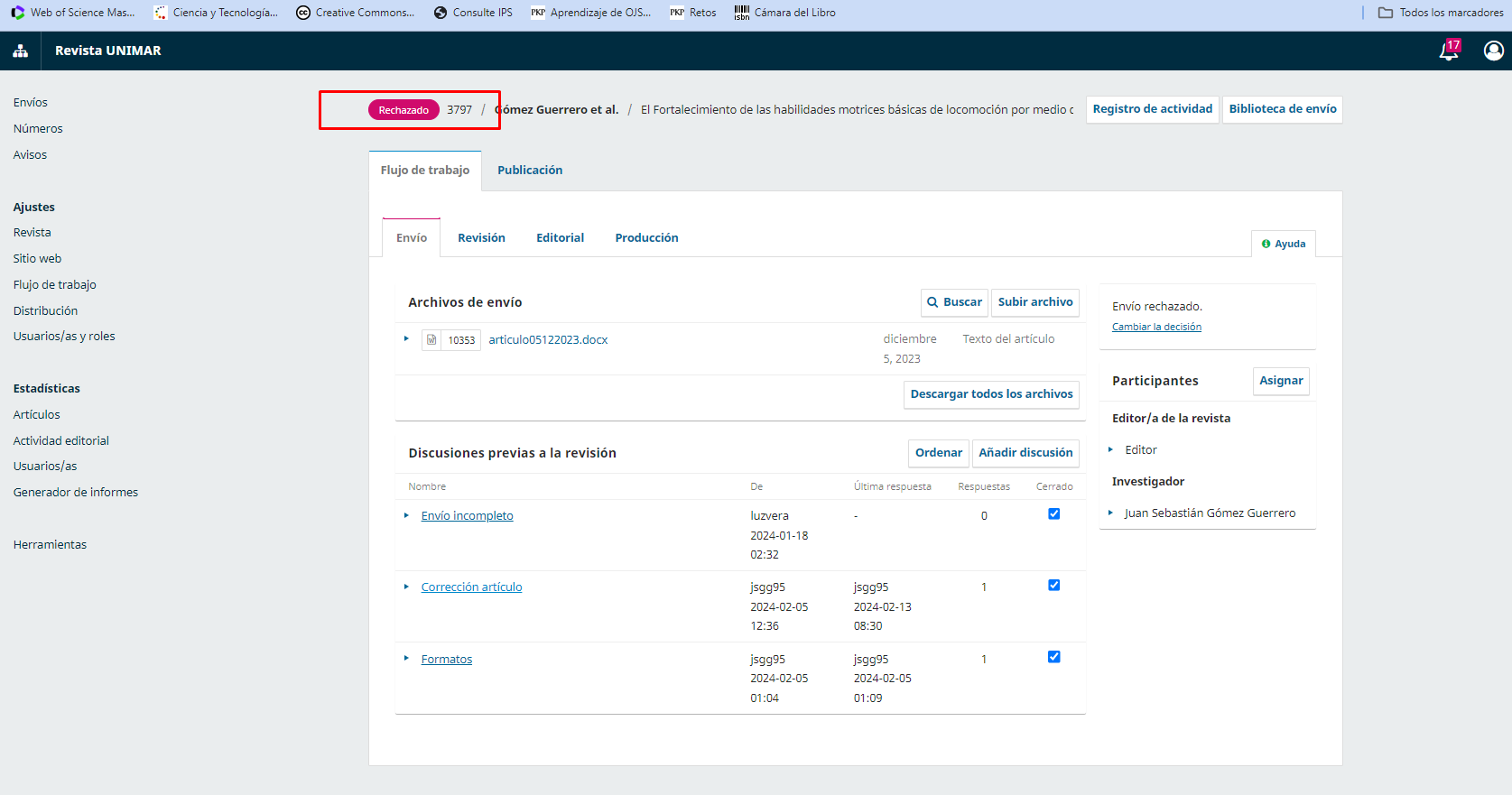Click the Descargar todos los archivos button
Viewport: 1512px width, 795px height.
991,394
